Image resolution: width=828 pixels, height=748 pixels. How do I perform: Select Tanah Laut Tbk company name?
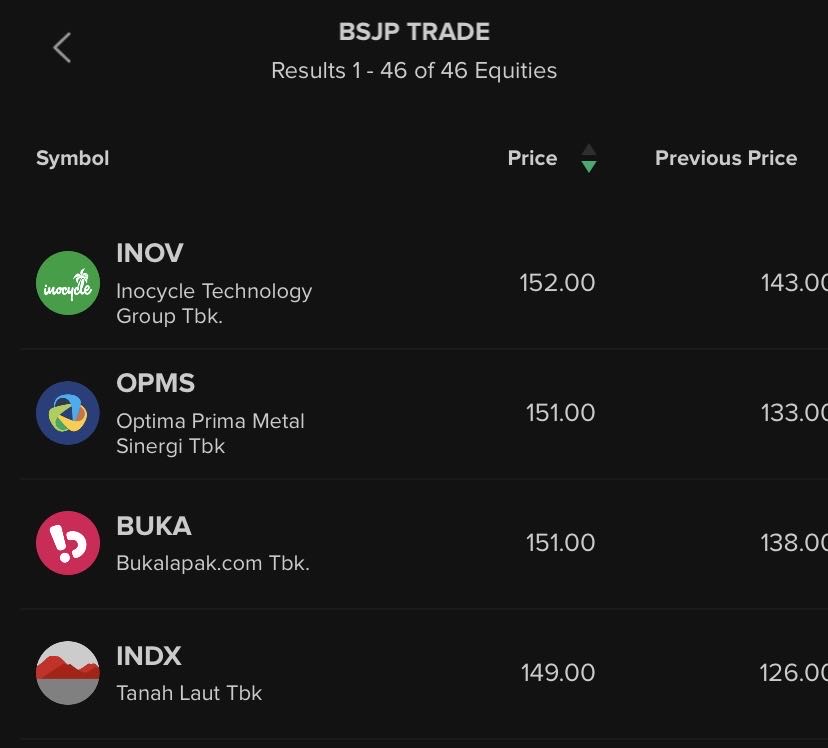tap(189, 693)
